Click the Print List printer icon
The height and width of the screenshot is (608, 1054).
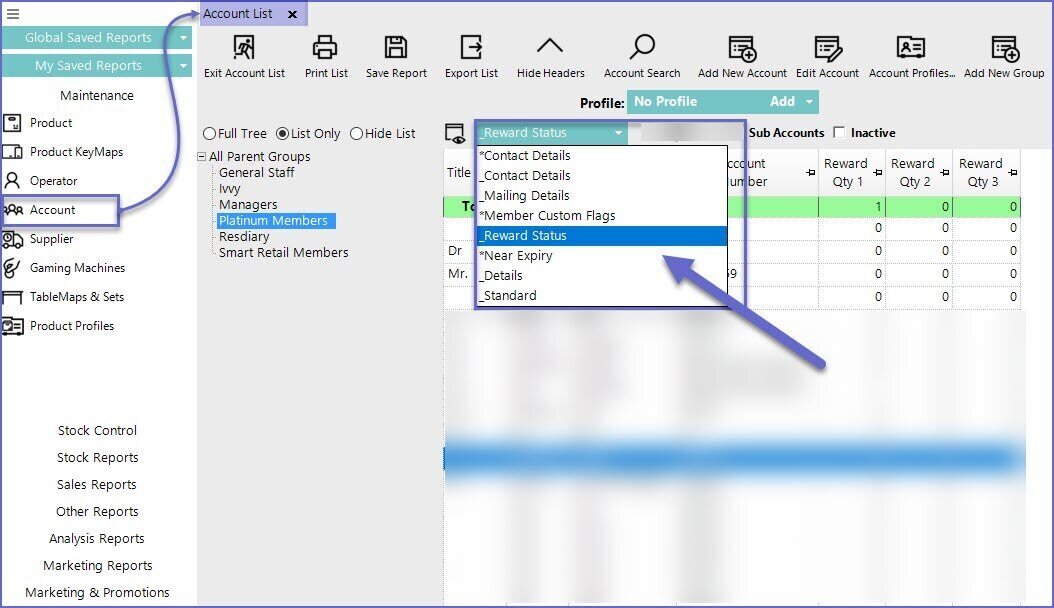click(x=326, y=48)
